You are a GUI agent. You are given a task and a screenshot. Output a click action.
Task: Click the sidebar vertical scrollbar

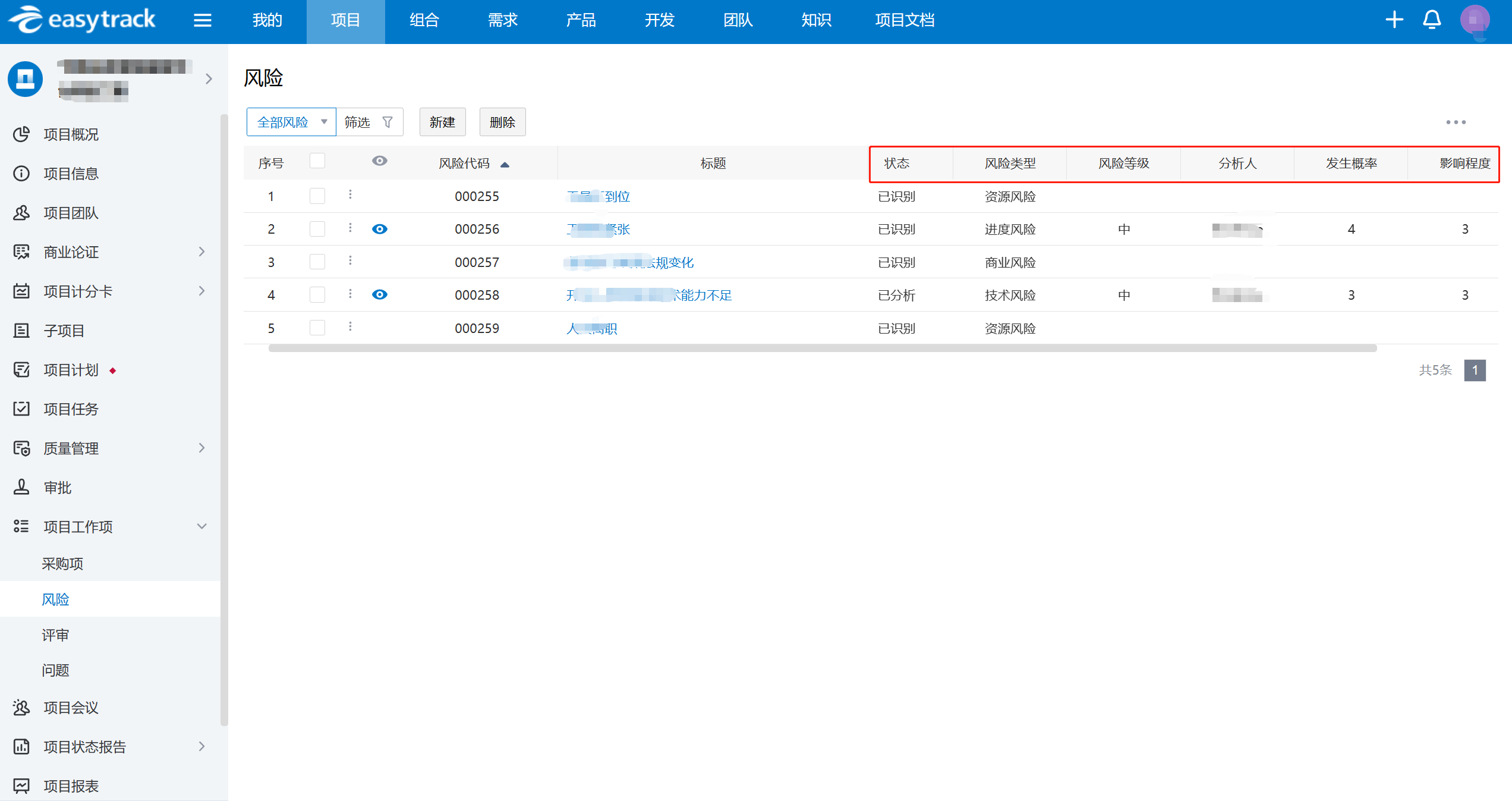click(x=224, y=419)
